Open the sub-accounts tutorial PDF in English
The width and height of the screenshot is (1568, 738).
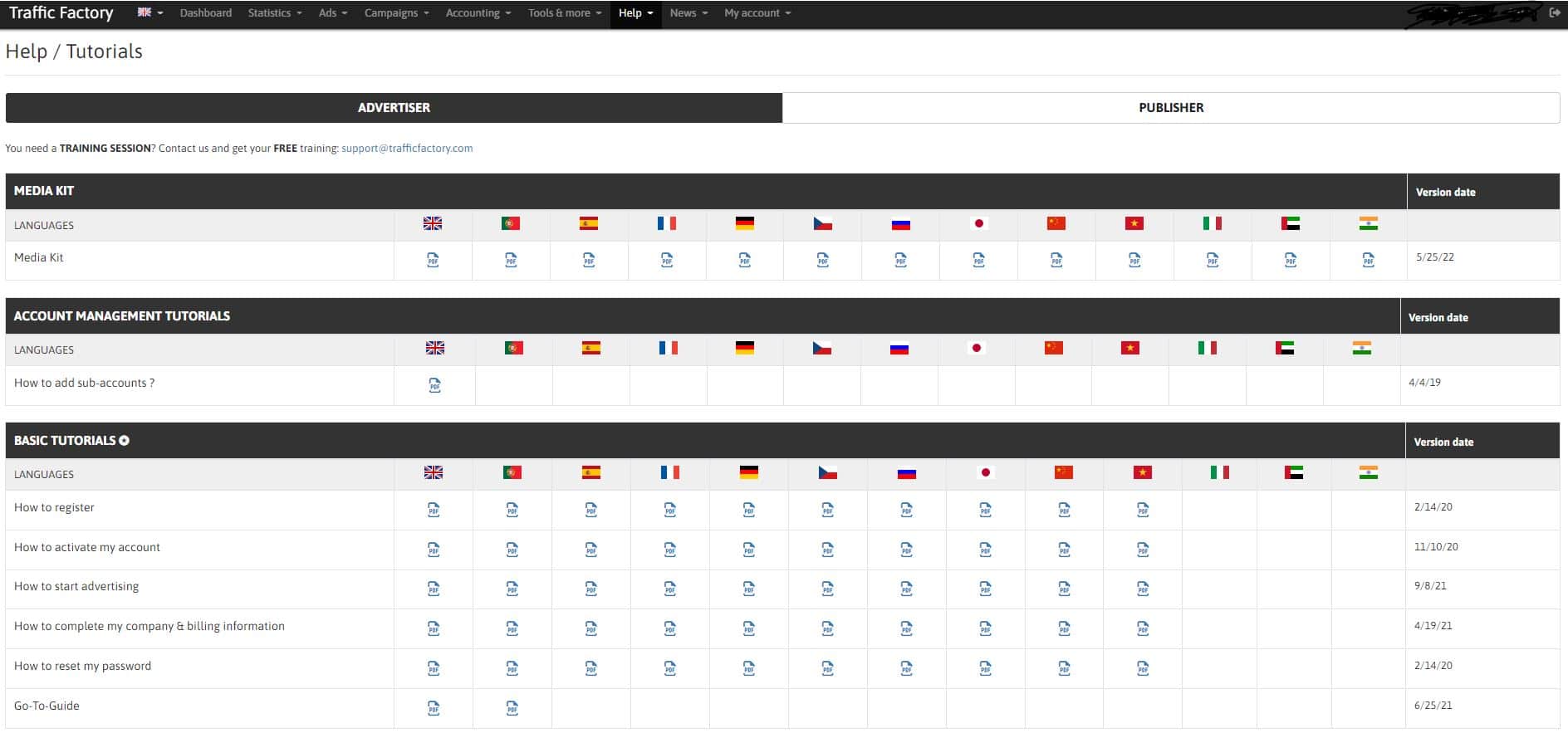(434, 385)
